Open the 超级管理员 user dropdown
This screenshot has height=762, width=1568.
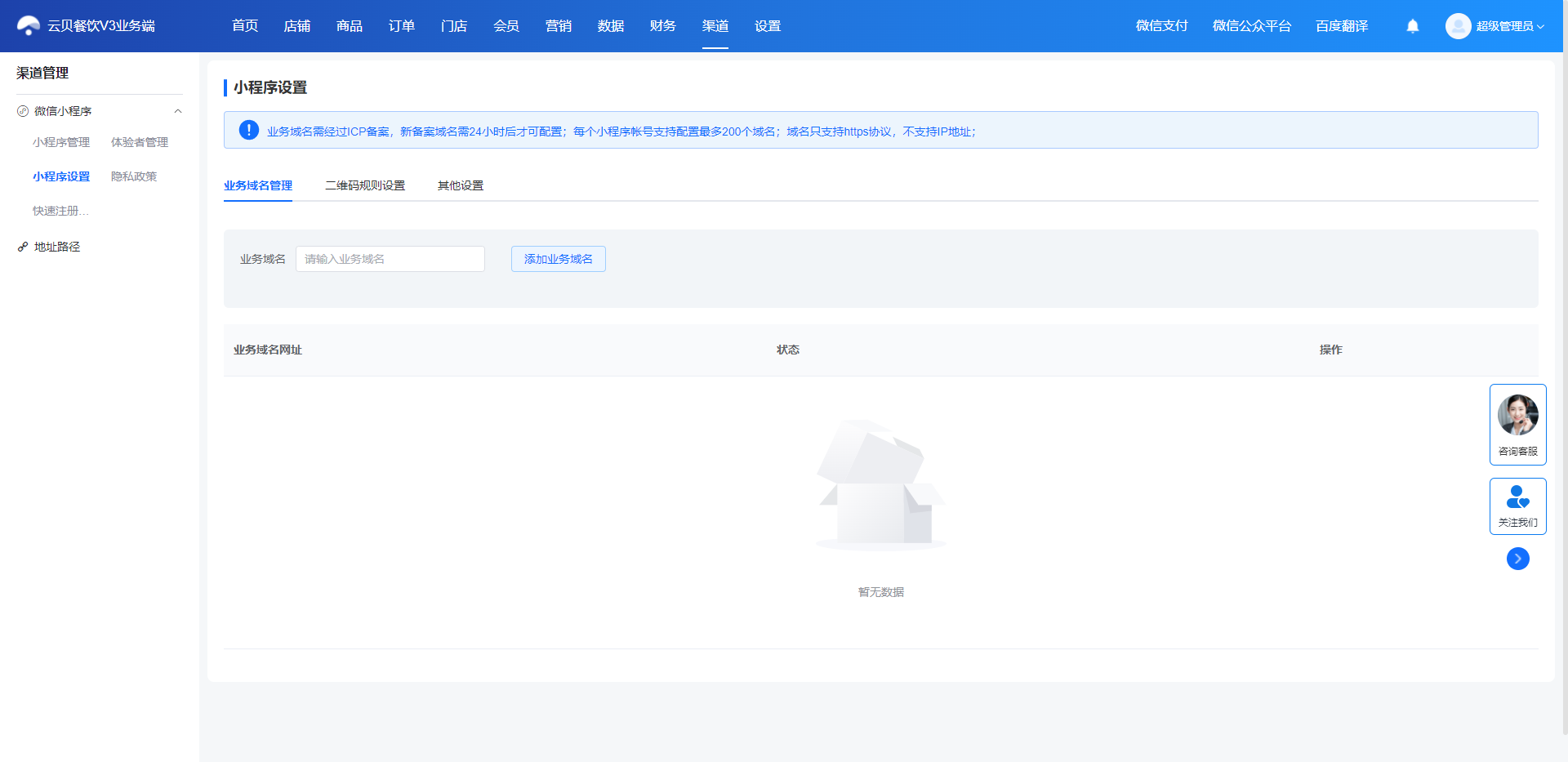pos(1509,26)
